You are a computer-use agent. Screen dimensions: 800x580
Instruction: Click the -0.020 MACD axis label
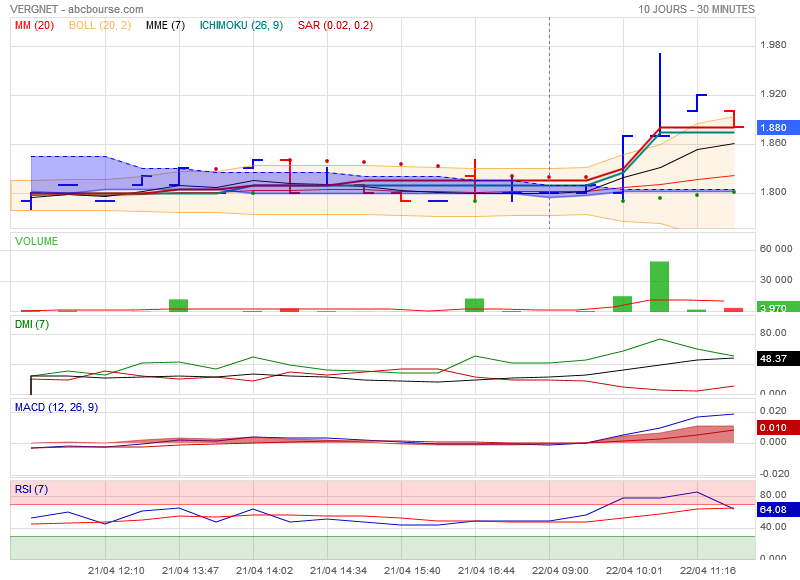[x=774, y=473]
